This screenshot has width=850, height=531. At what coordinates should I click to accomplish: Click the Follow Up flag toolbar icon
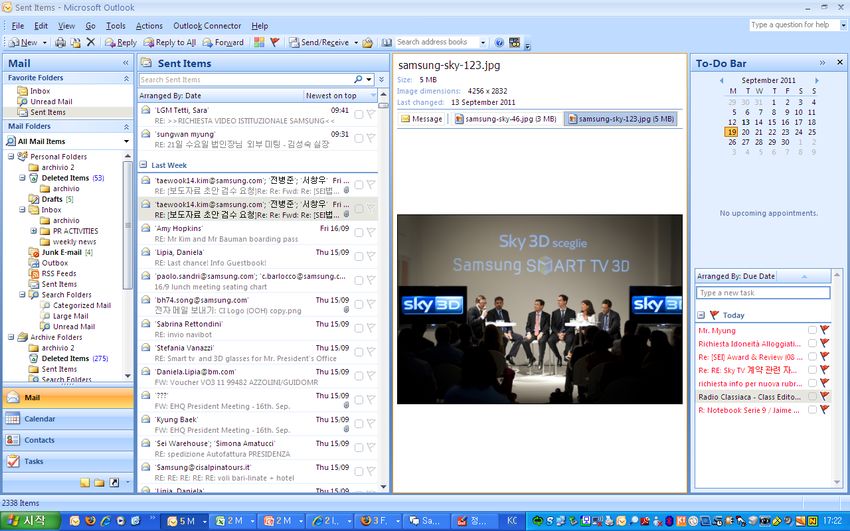coord(275,42)
